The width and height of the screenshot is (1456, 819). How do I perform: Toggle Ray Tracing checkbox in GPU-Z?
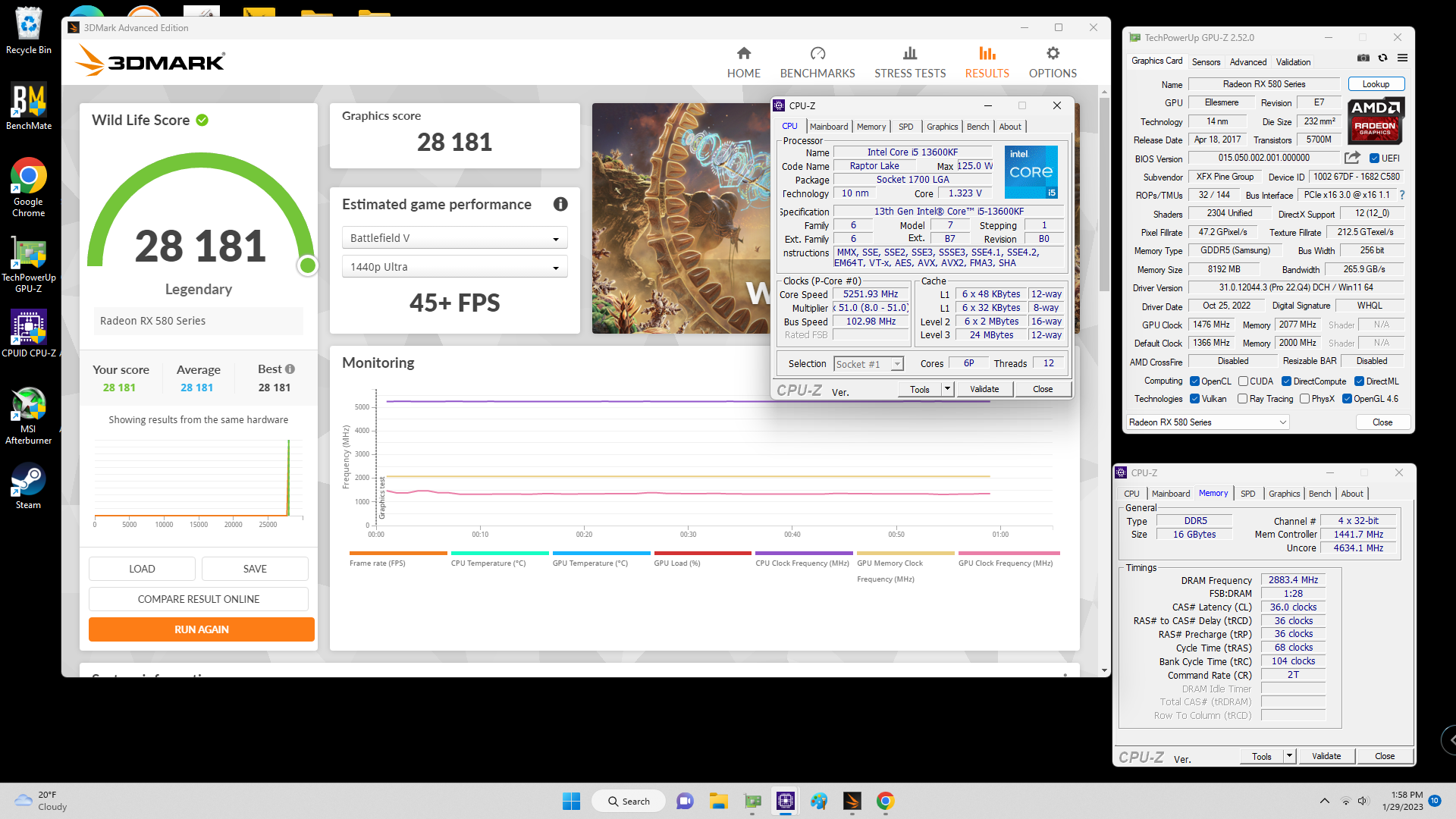[x=1242, y=399]
